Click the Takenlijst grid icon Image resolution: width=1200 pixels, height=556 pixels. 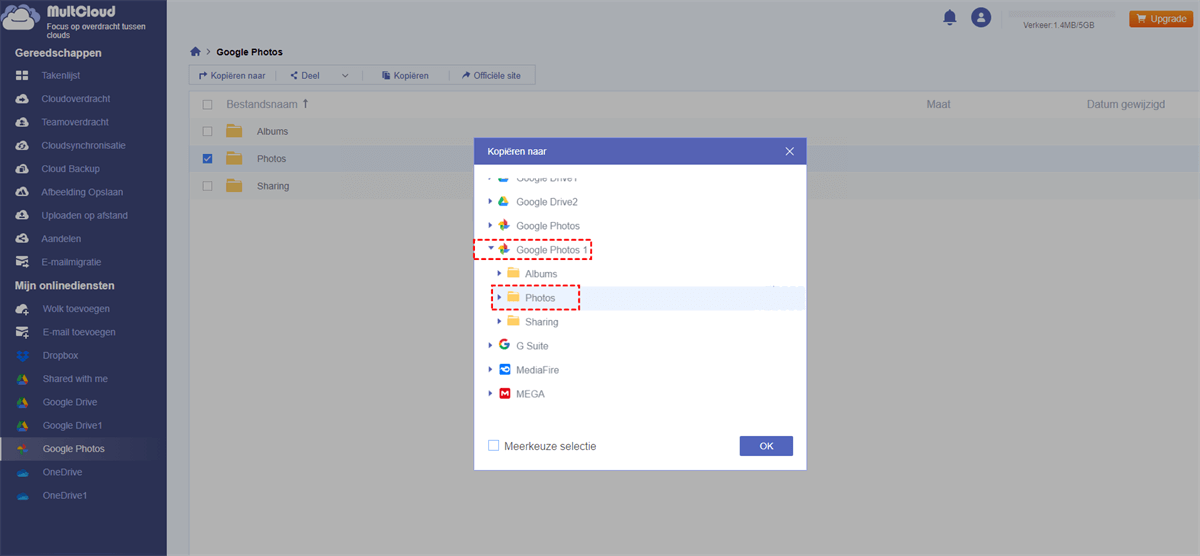tap(22, 75)
